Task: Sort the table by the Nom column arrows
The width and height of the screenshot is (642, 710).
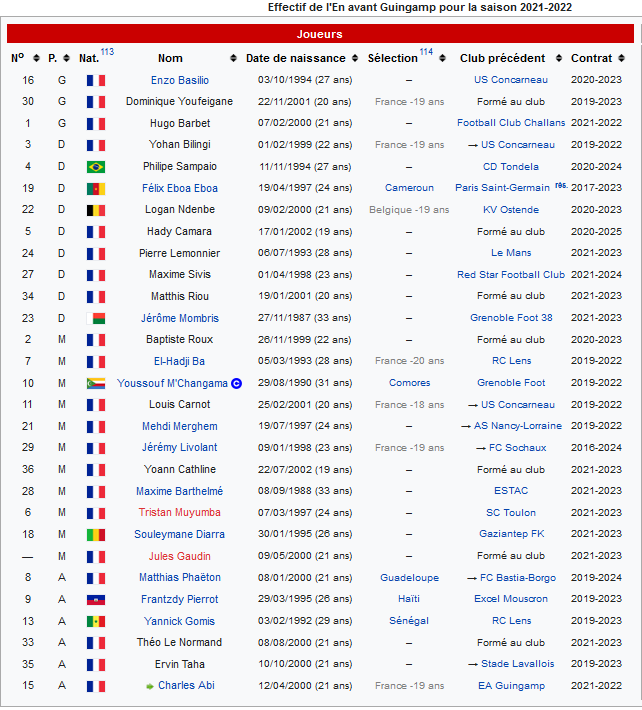Action: 234,59
